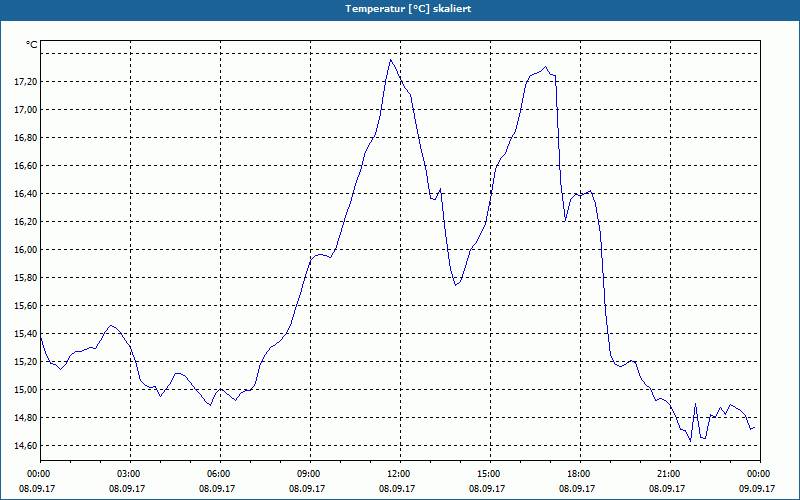Click the 16,80 y-axis label
The height and width of the screenshot is (500, 800).
(28, 138)
